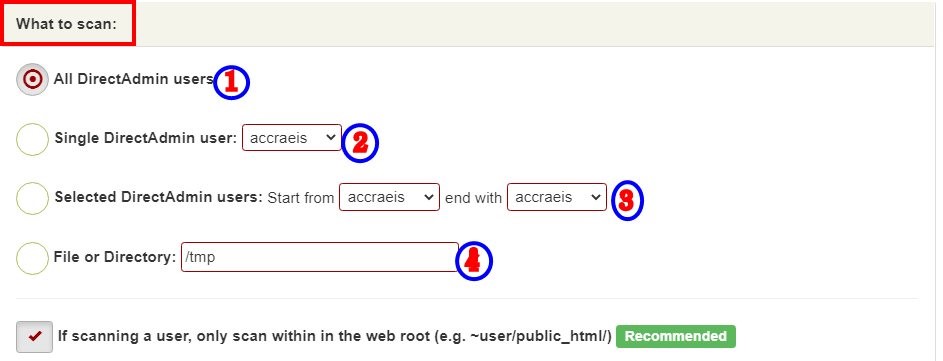Screen dimensions: 943x361
Task: Click the numbered marker 2 annotation
Action: tap(360, 143)
